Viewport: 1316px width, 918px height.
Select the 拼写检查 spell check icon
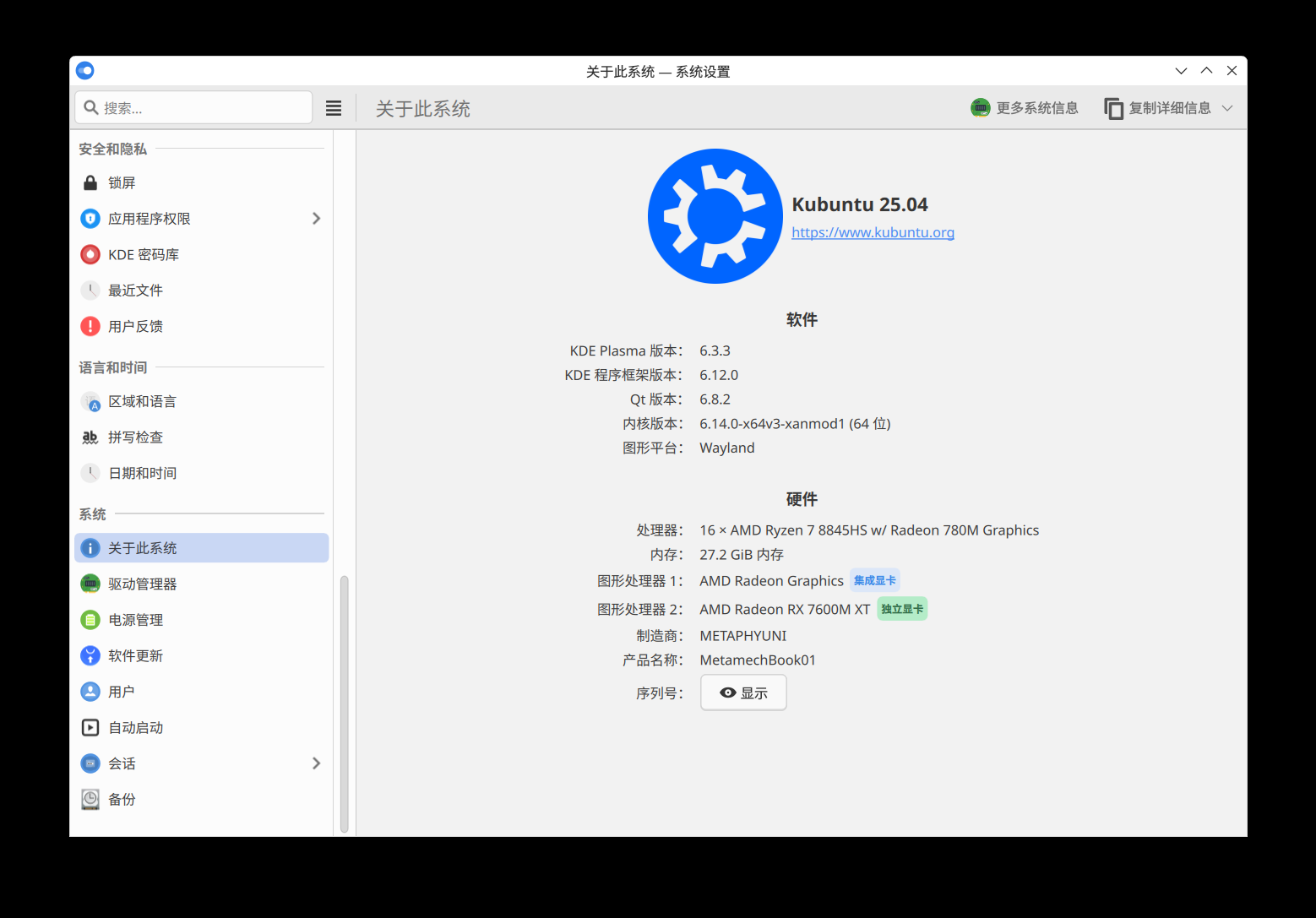coord(90,437)
